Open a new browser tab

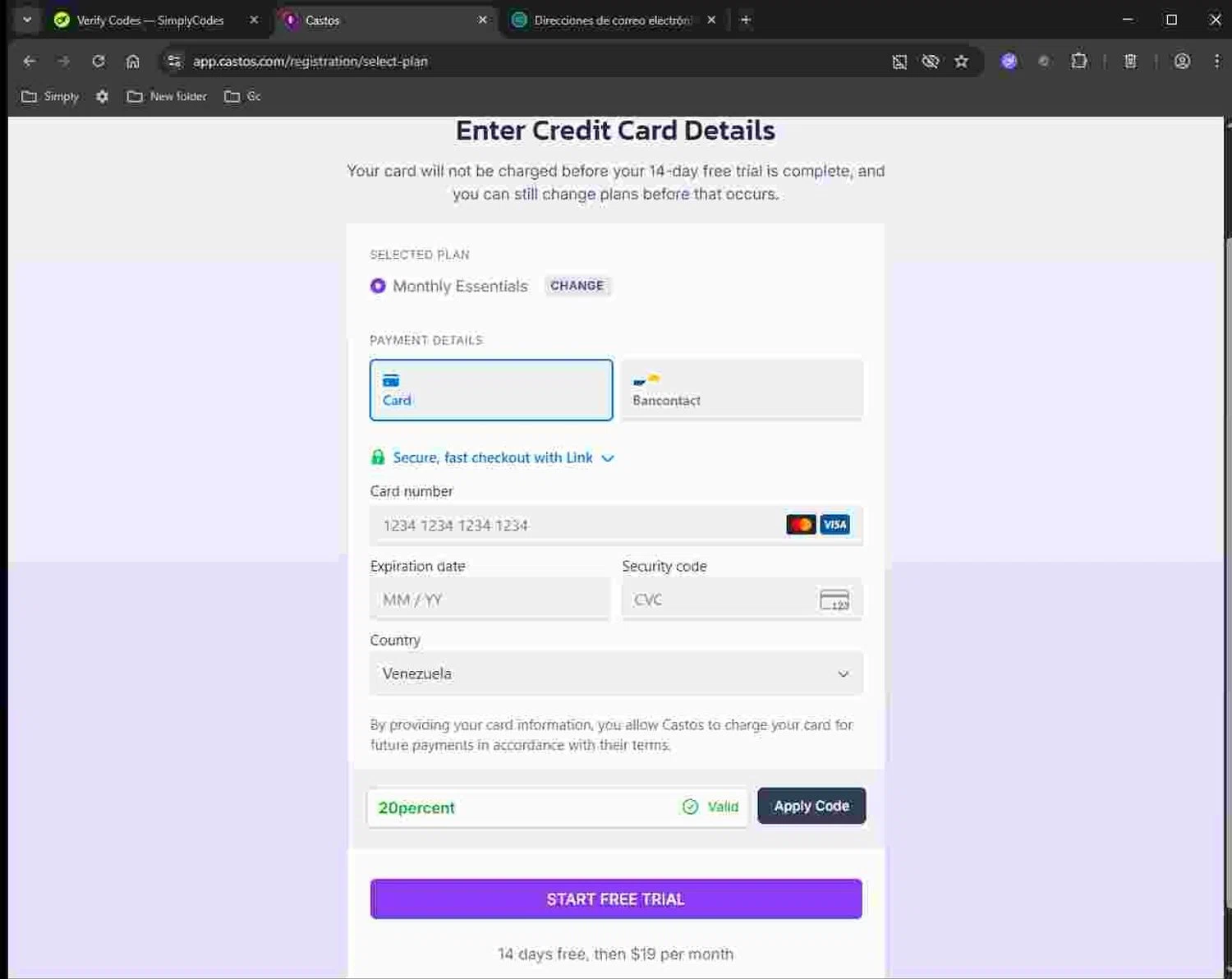(746, 20)
